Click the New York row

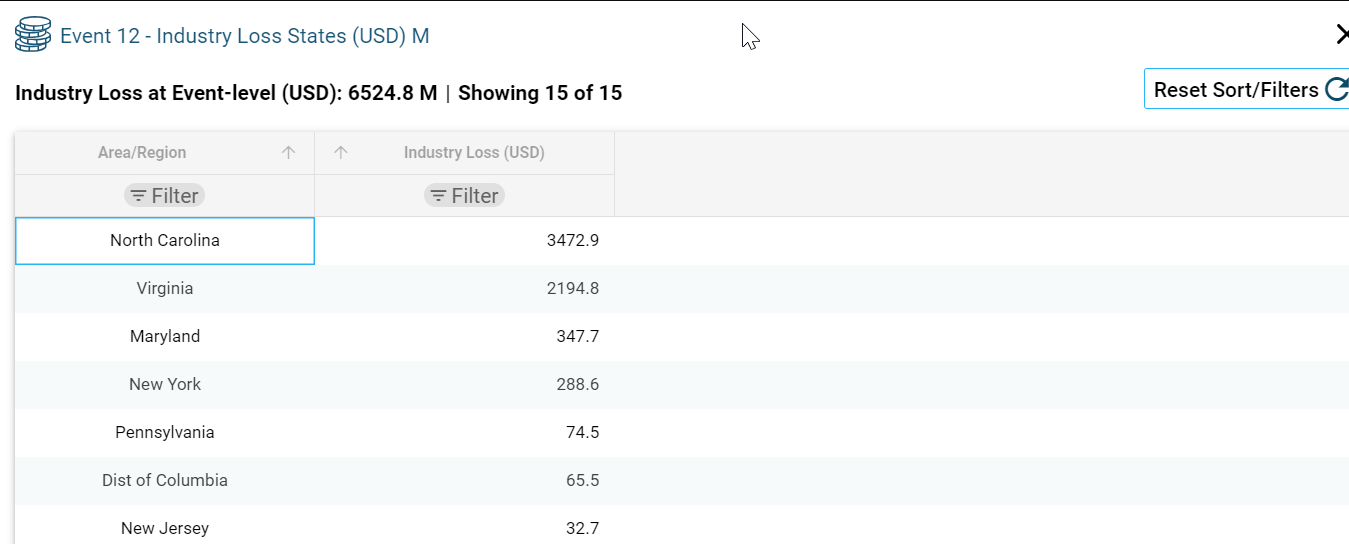pos(165,385)
